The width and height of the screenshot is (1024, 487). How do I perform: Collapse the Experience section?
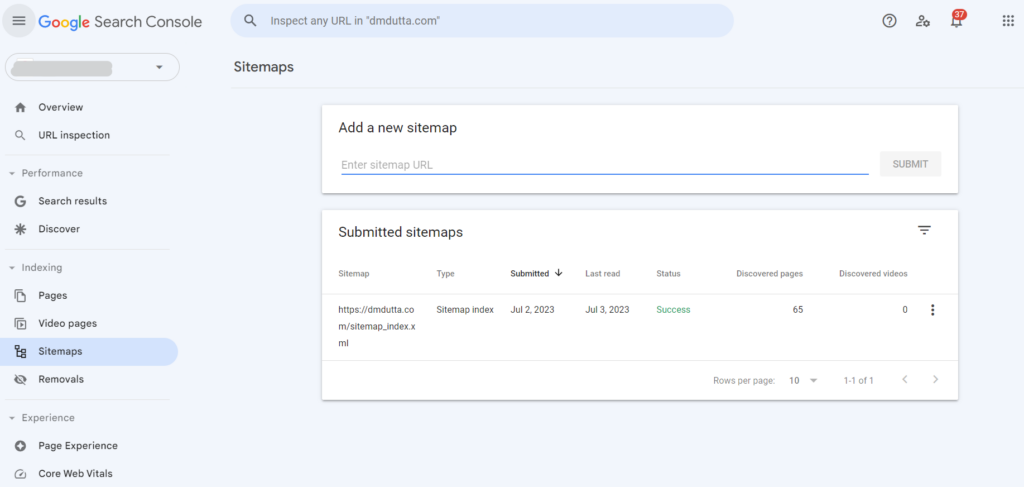(x=12, y=418)
